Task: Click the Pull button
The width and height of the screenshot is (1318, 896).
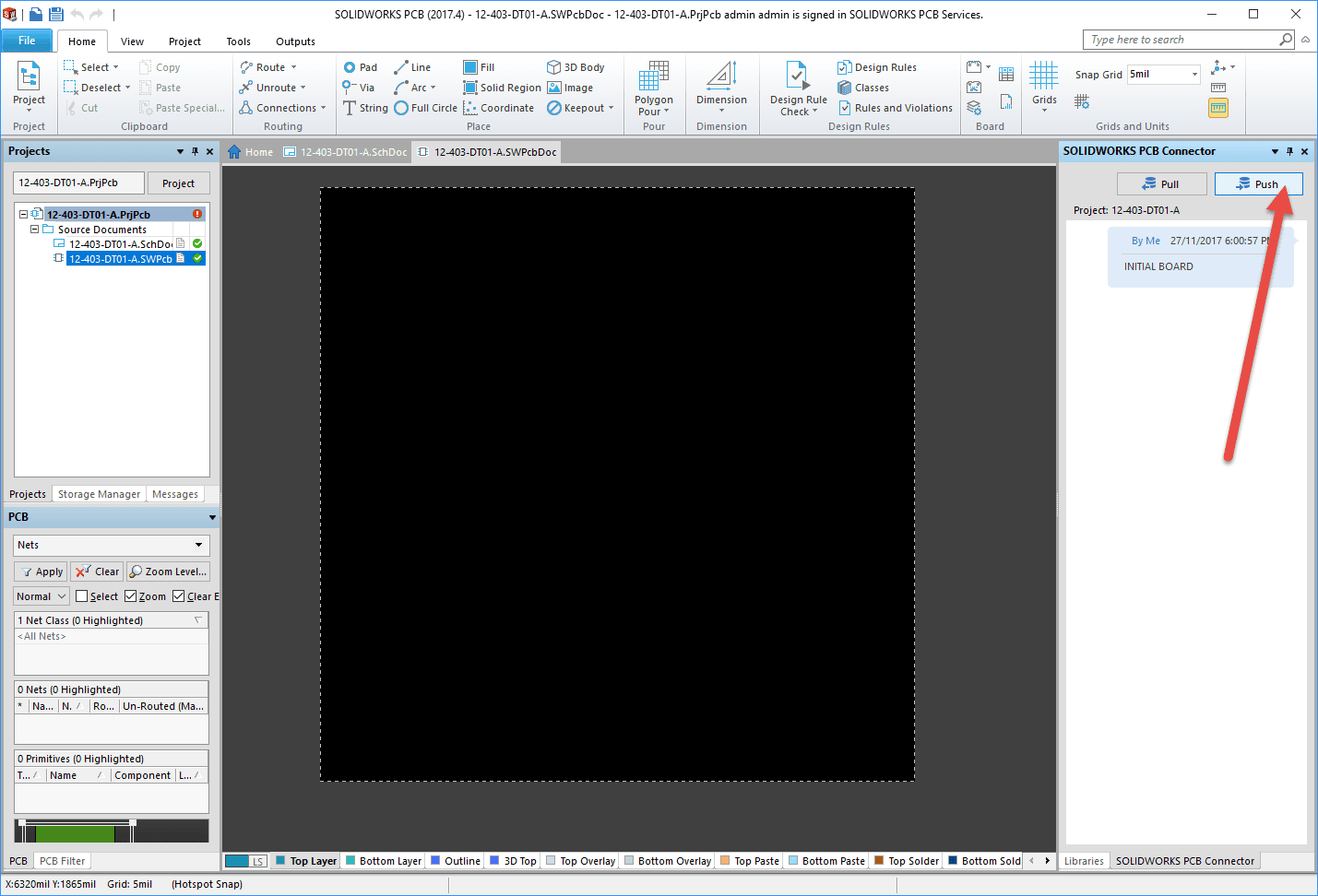Action: (1161, 184)
